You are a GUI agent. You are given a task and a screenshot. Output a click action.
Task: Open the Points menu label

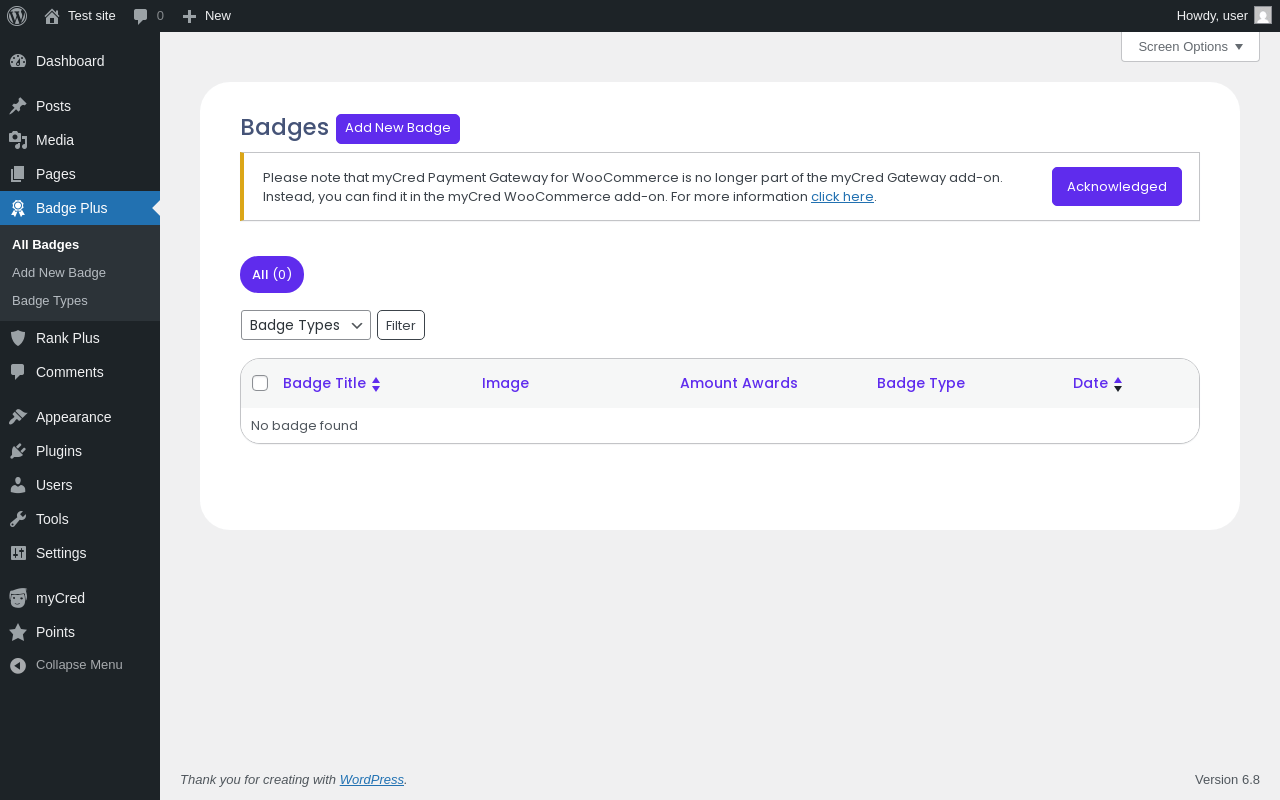coord(55,632)
